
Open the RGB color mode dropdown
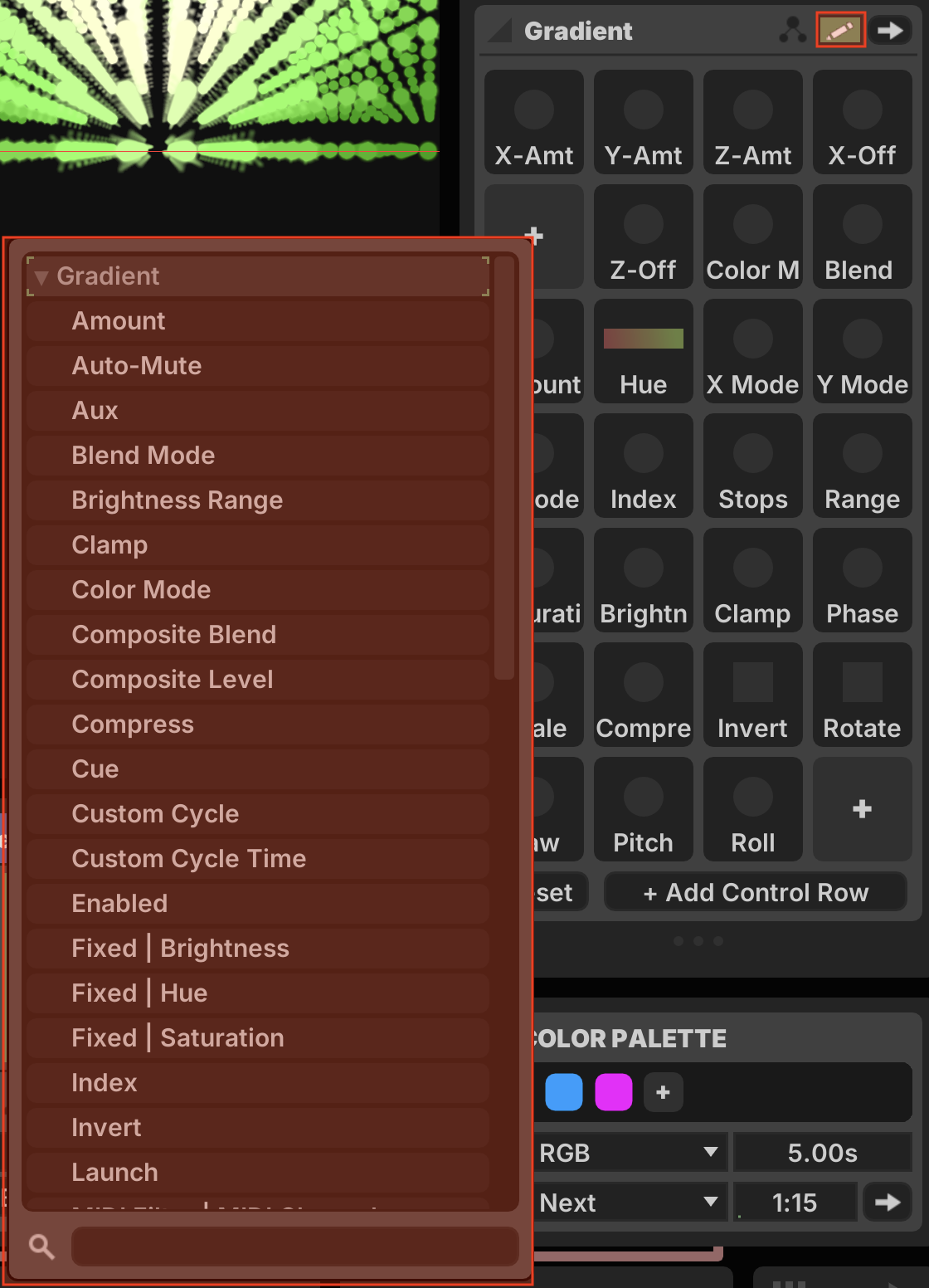tap(629, 1153)
